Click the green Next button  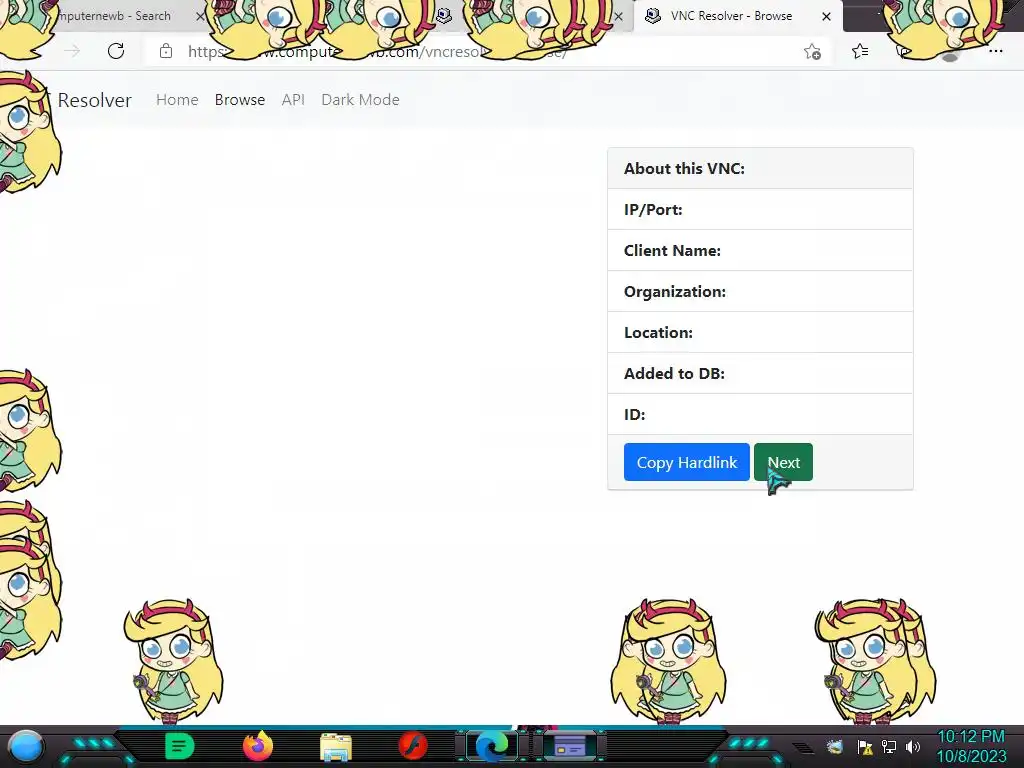coord(783,462)
